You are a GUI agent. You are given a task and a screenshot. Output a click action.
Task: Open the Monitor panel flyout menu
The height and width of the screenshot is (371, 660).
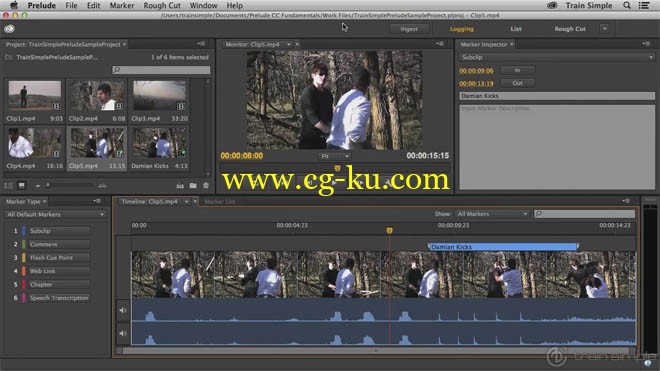point(440,44)
